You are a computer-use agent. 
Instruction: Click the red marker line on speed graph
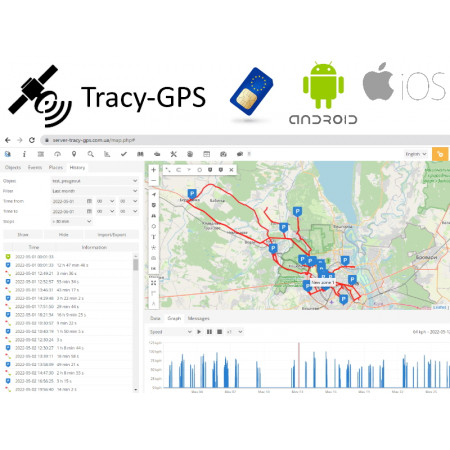pyautogui.click(x=299, y=365)
